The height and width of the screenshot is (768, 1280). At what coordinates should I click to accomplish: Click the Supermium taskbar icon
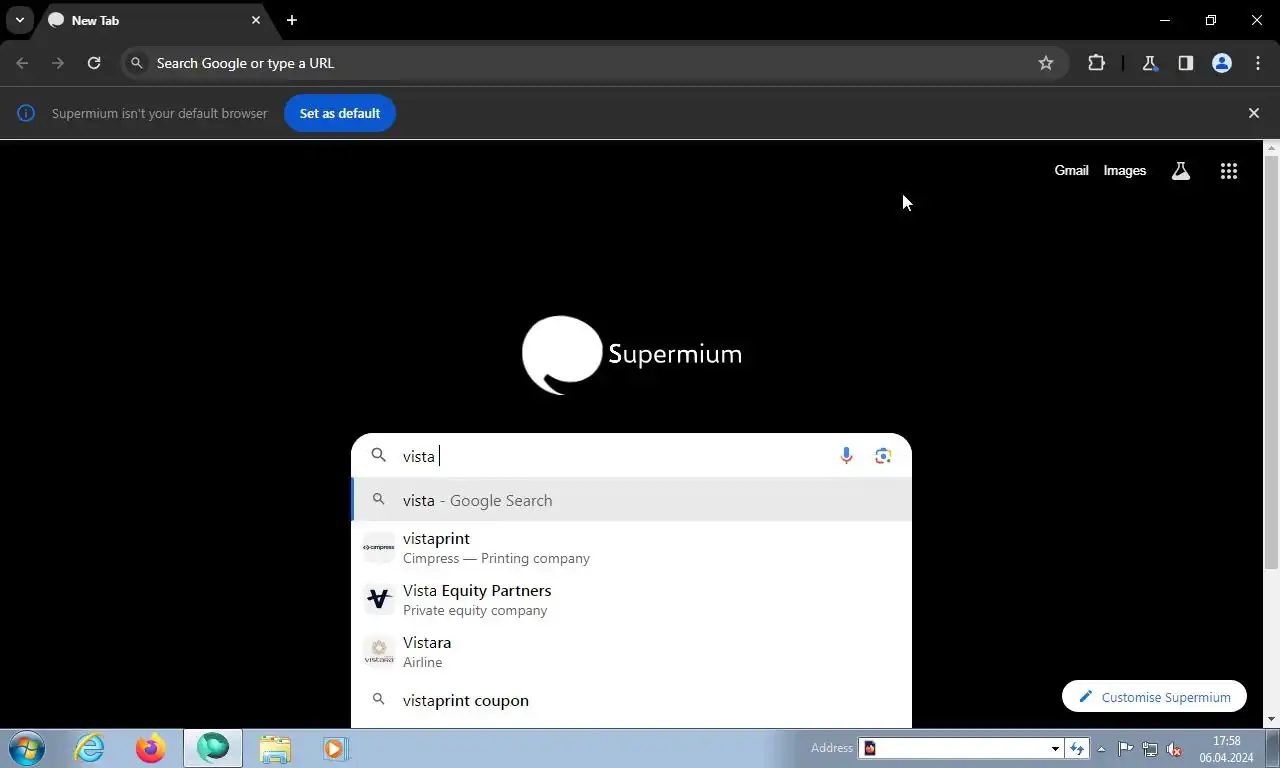[213, 748]
